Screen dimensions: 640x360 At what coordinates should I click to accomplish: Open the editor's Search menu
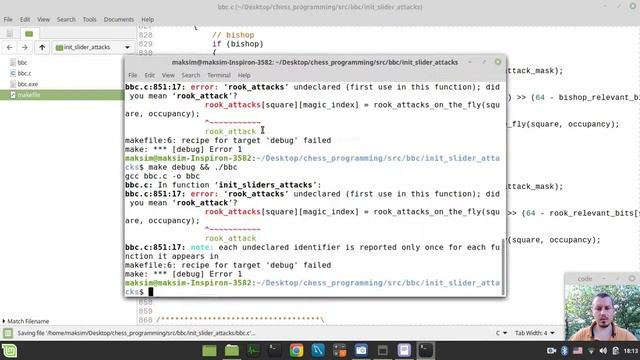coord(66,20)
